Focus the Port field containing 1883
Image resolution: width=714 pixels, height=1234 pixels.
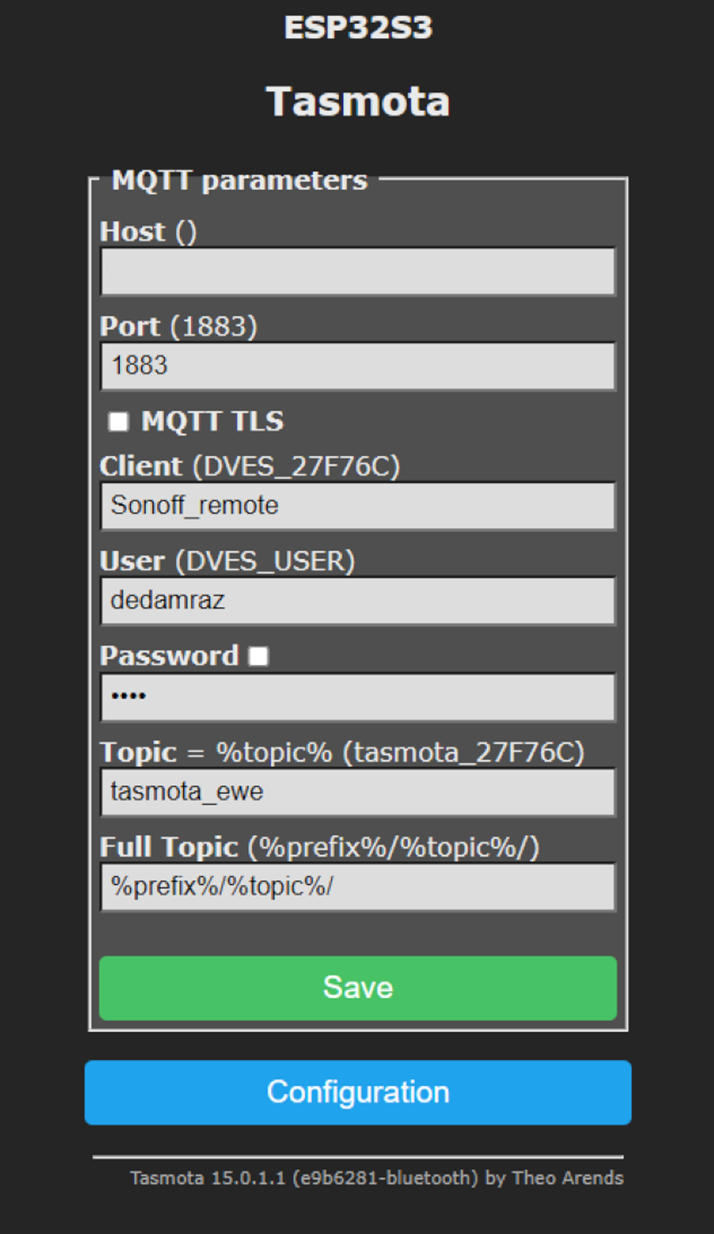click(x=358, y=366)
